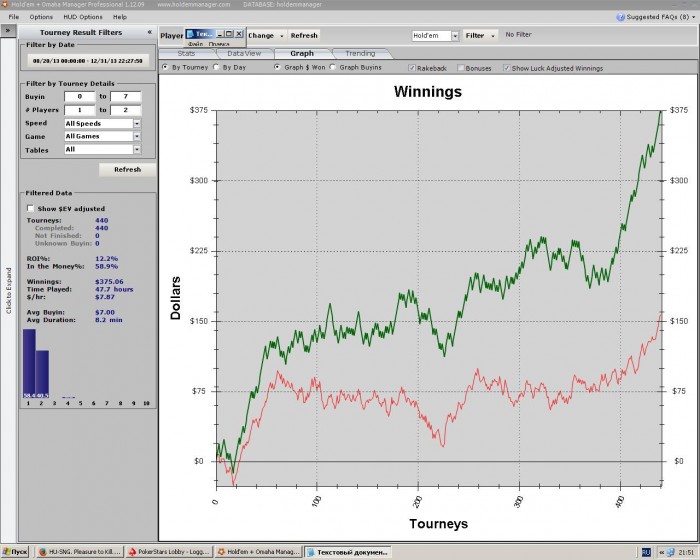Expand the collapsed left sidebar with the double-arrow icon
Screen dimensions: 700x560
[8, 31]
